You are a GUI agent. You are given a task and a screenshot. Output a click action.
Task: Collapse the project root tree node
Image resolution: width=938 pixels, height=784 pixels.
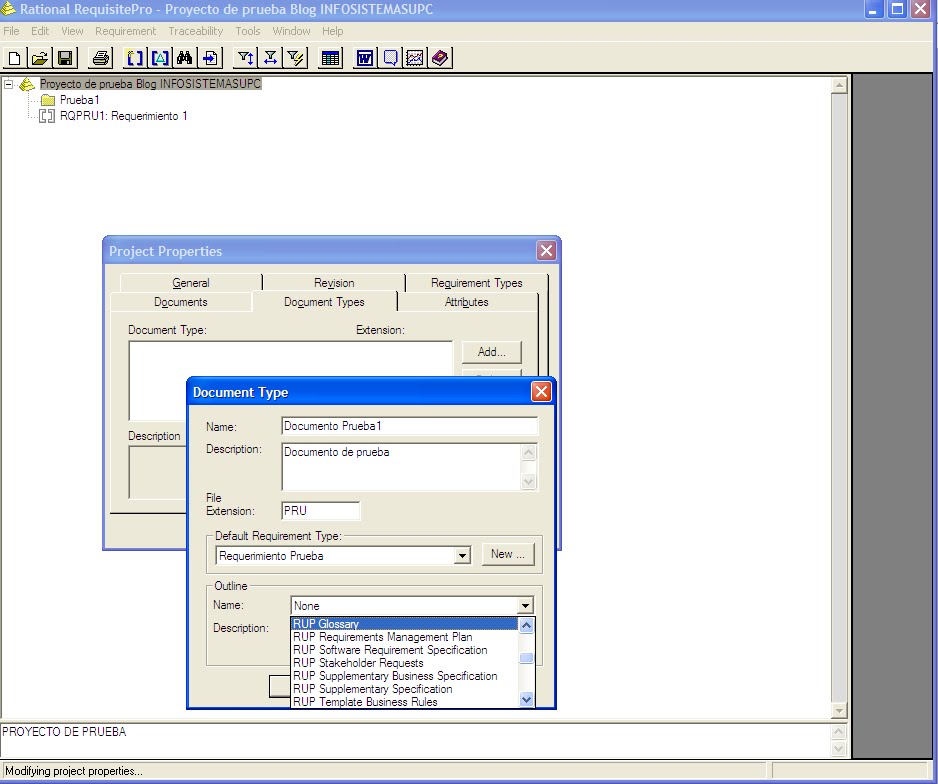pos(8,84)
